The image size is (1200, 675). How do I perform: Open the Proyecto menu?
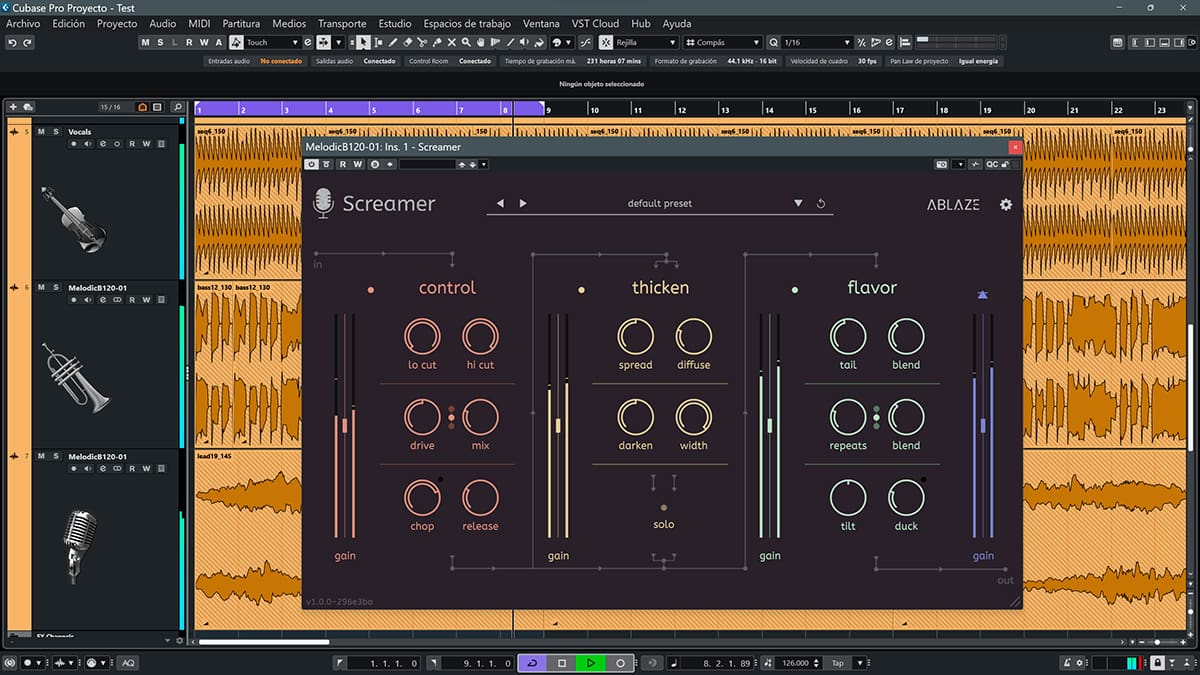(117, 23)
